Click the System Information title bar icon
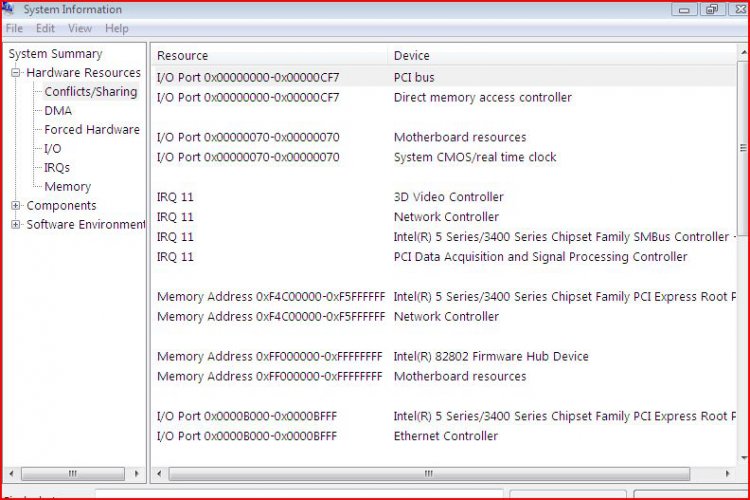The width and height of the screenshot is (750, 500). point(11,10)
